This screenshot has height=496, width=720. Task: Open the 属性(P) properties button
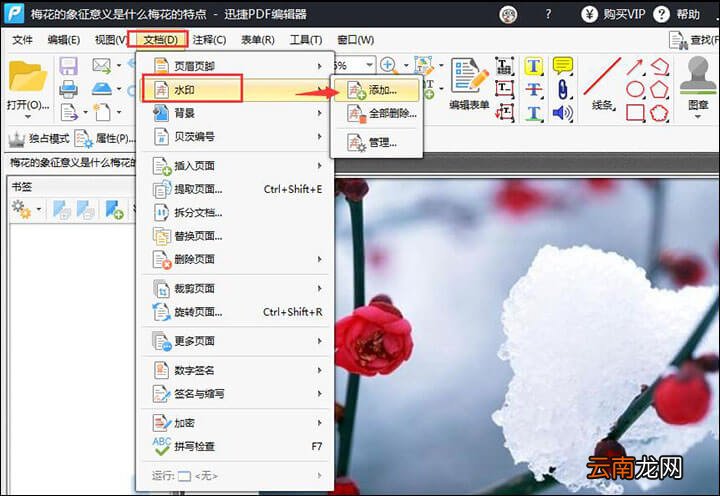point(105,138)
